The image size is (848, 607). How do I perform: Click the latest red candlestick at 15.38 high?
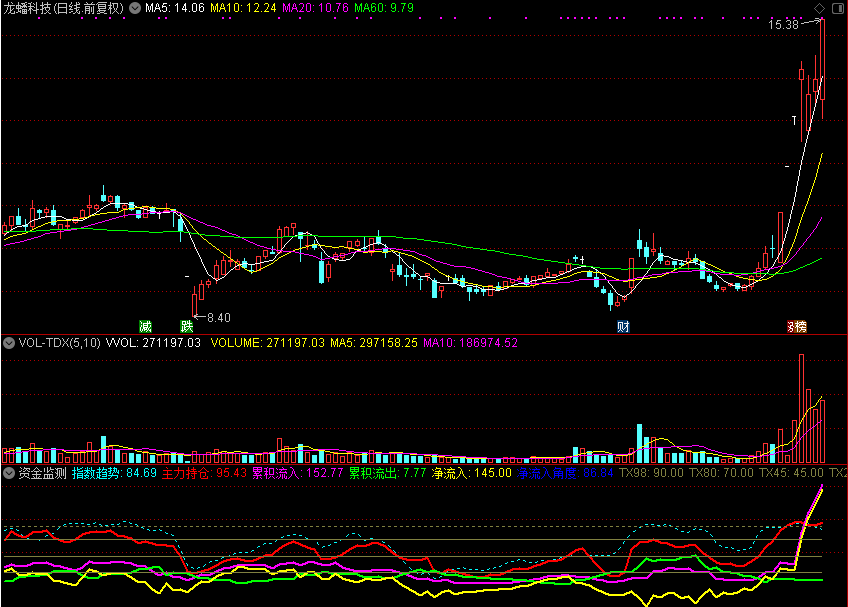823,69
